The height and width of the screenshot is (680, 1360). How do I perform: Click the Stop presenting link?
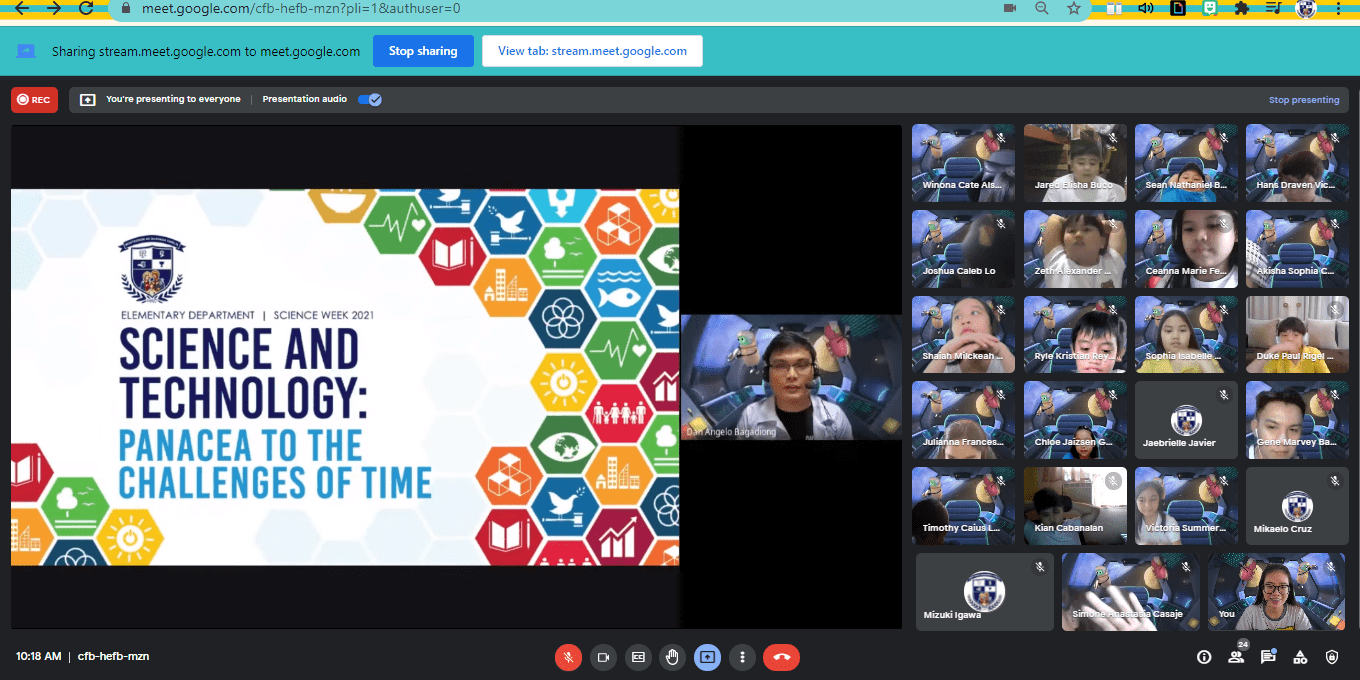point(1304,100)
